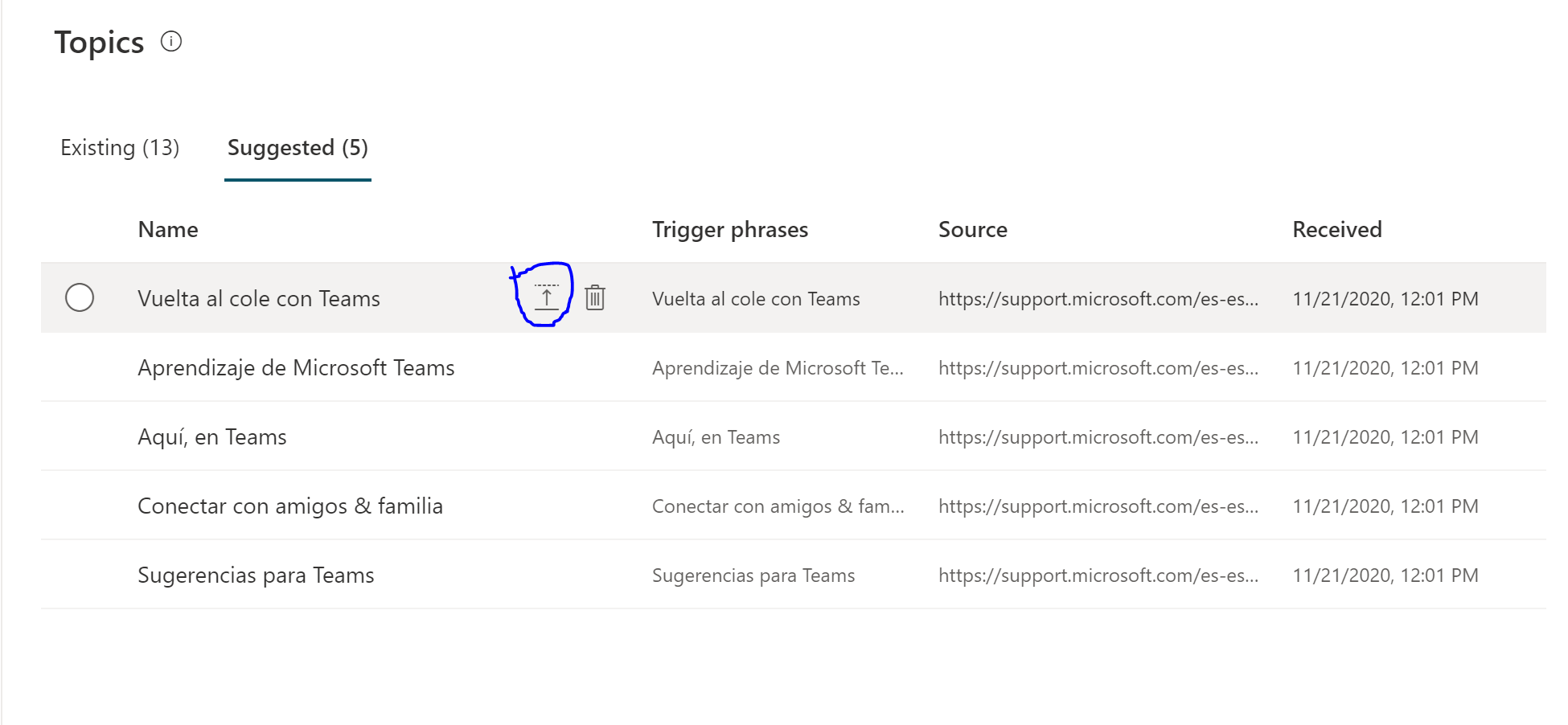Open the Conectar con amigos & familia topic
Screen dimensions: 1568x725
[x=290, y=506]
